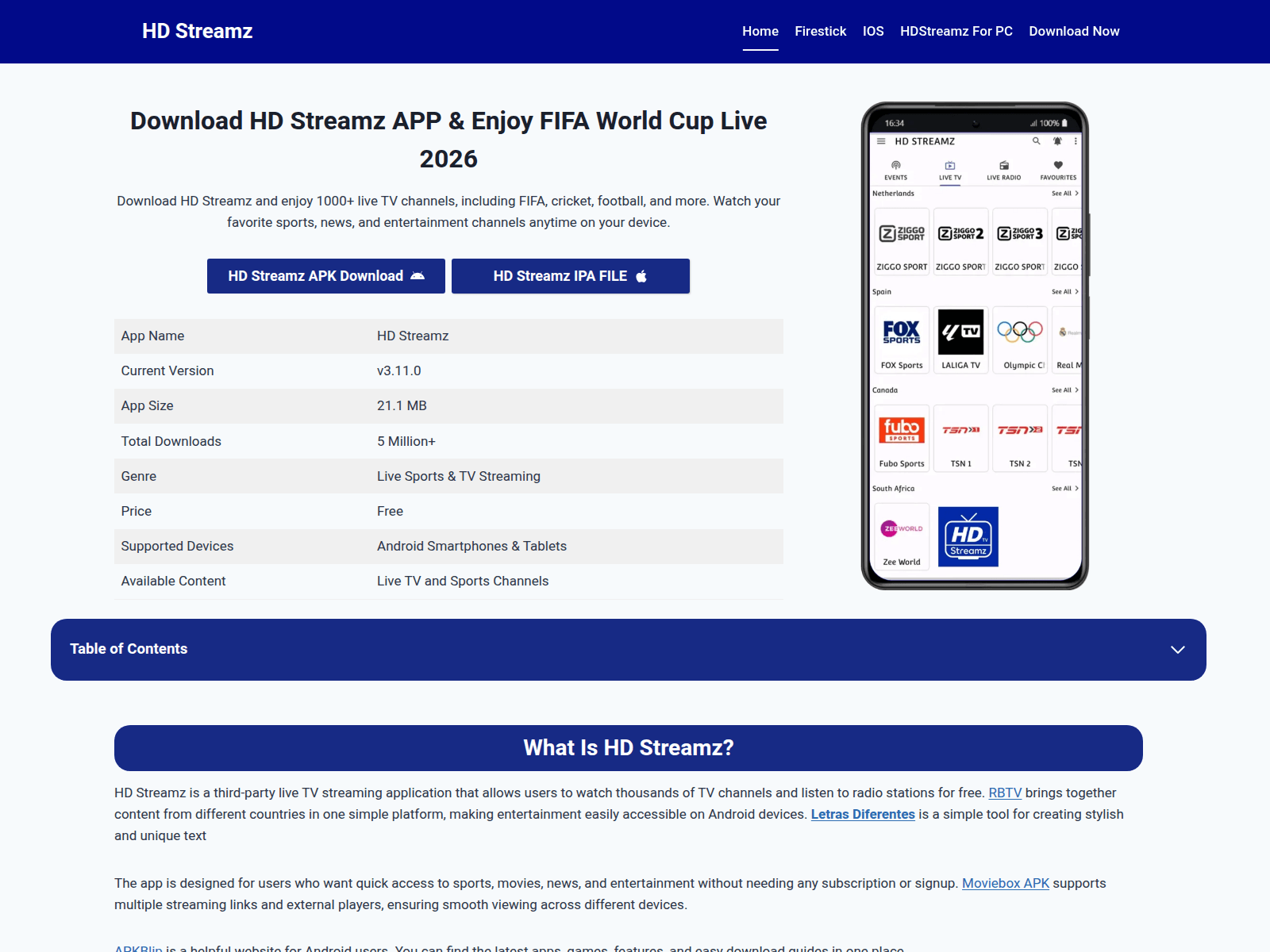Click the What Is HD Streamz? heading
Viewport: 1270px width, 952px height.
pyautogui.click(x=629, y=748)
